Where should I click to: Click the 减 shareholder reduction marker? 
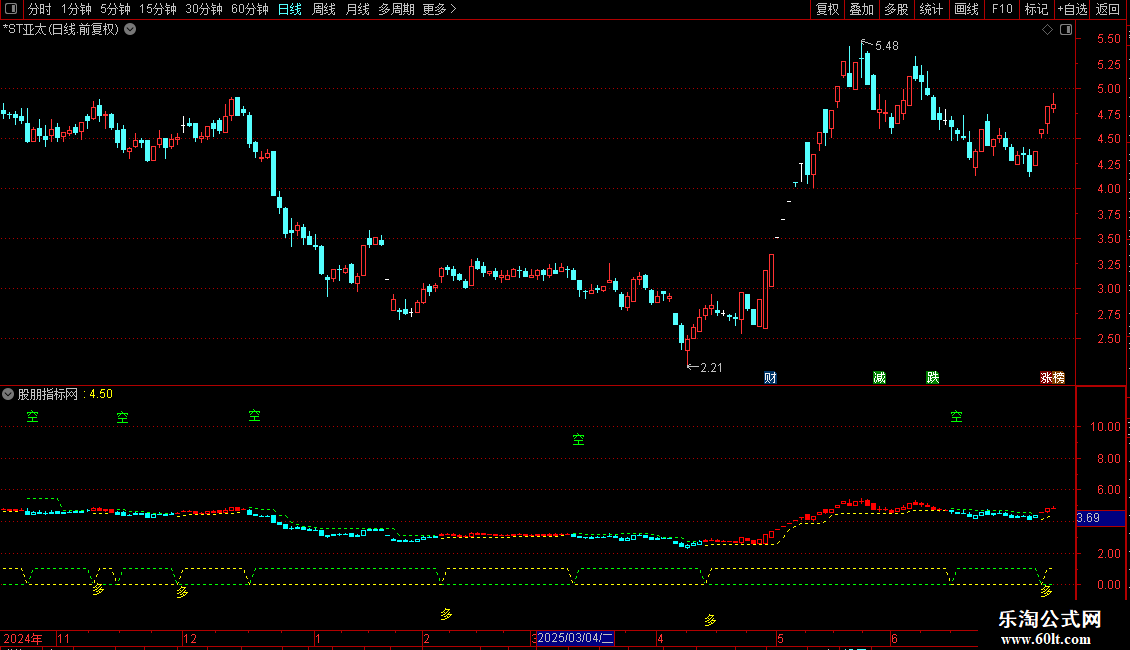(879, 378)
